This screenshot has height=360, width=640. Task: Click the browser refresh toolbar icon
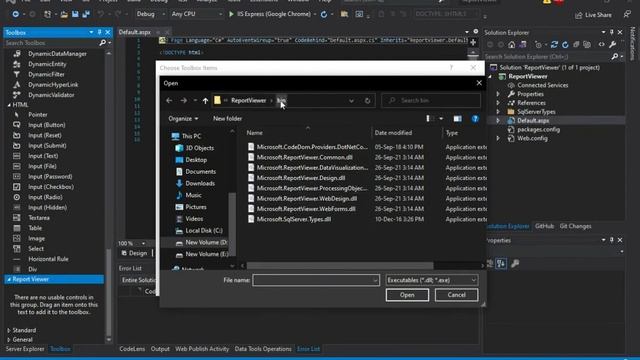324,14
